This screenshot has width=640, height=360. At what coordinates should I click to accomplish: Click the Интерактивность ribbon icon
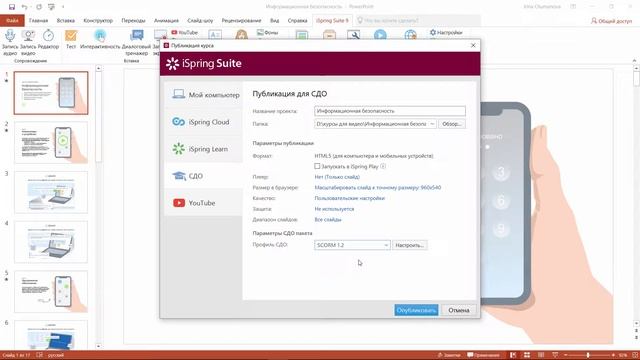pyautogui.click(x=100, y=36)
